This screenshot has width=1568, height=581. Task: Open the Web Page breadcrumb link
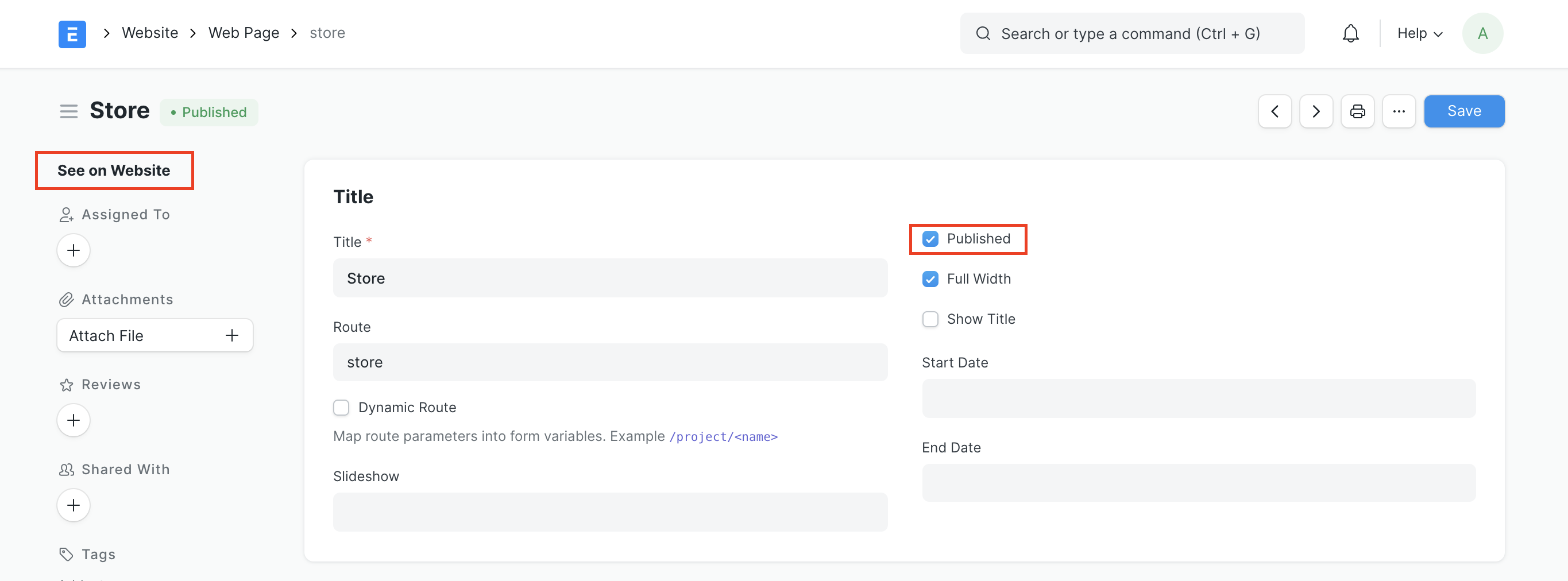[x=243, y=32]
